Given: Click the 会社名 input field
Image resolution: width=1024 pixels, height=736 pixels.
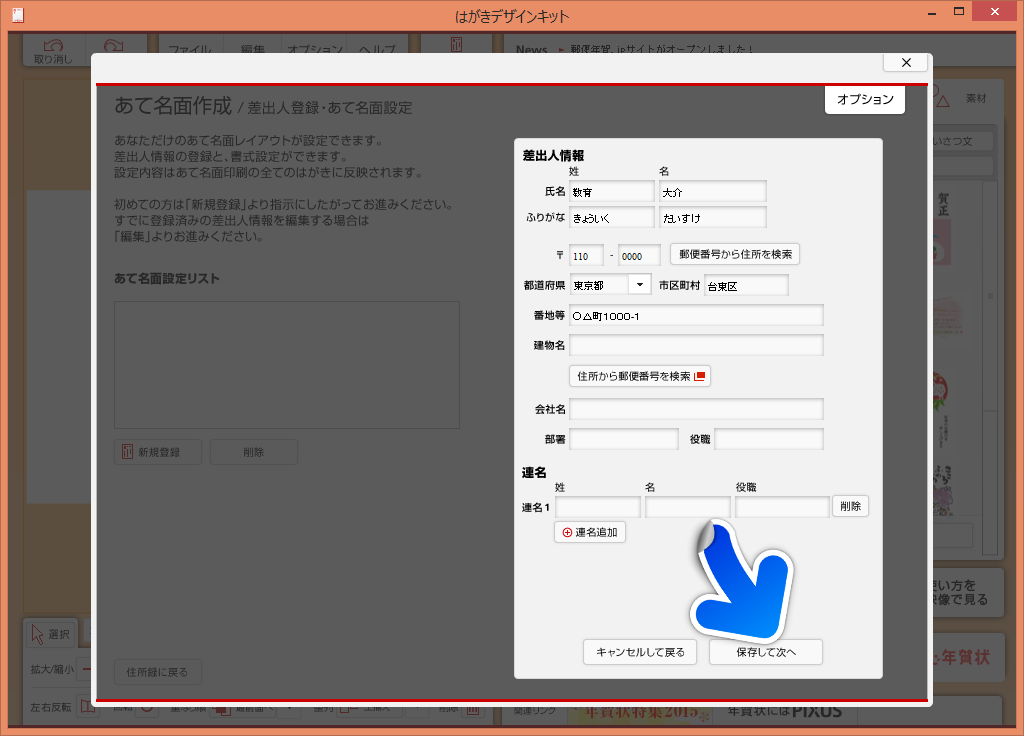Looking at the screenshot, I should [x=696, y=409].
